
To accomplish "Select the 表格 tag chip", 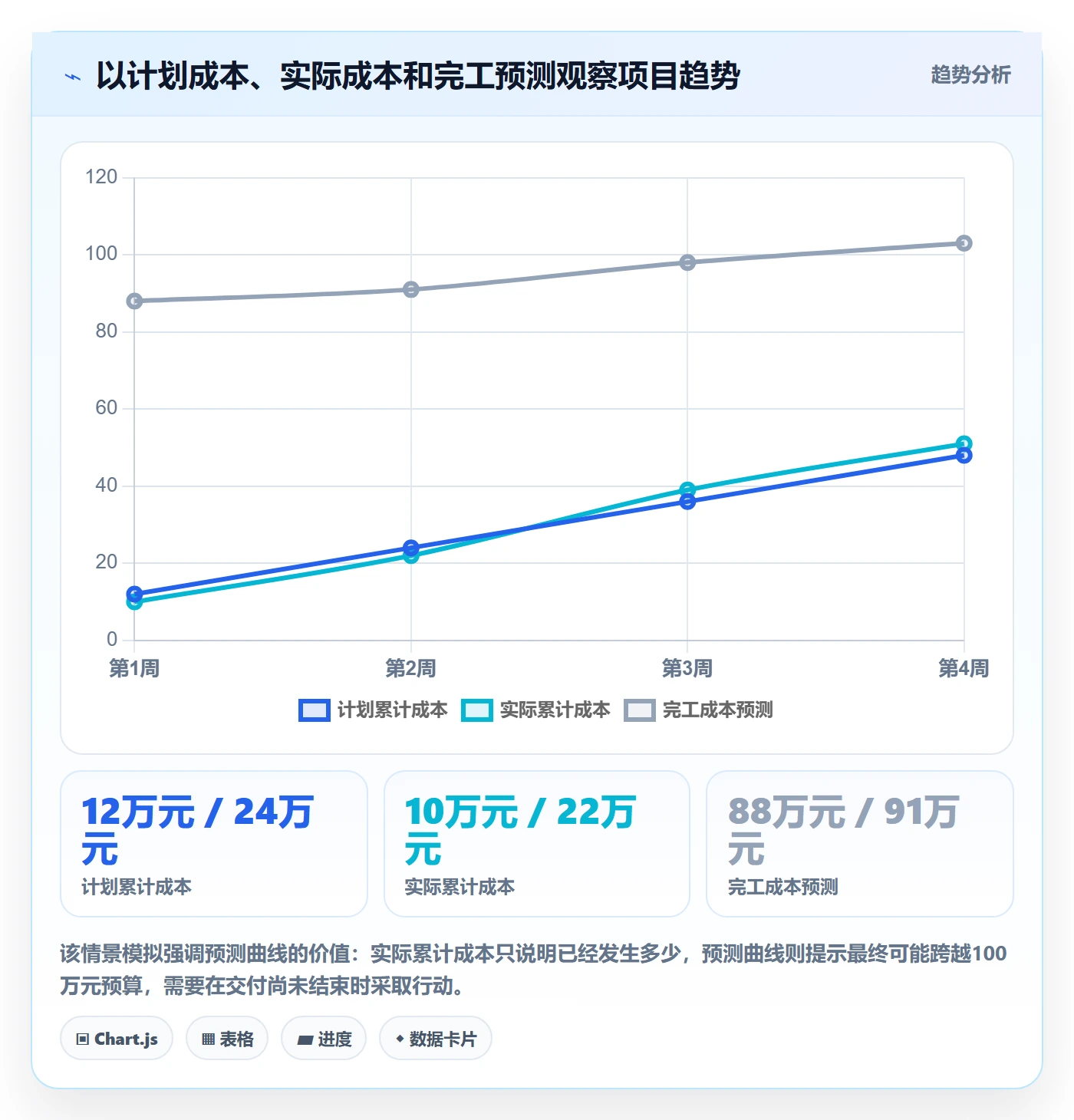I will point(227,1039).
